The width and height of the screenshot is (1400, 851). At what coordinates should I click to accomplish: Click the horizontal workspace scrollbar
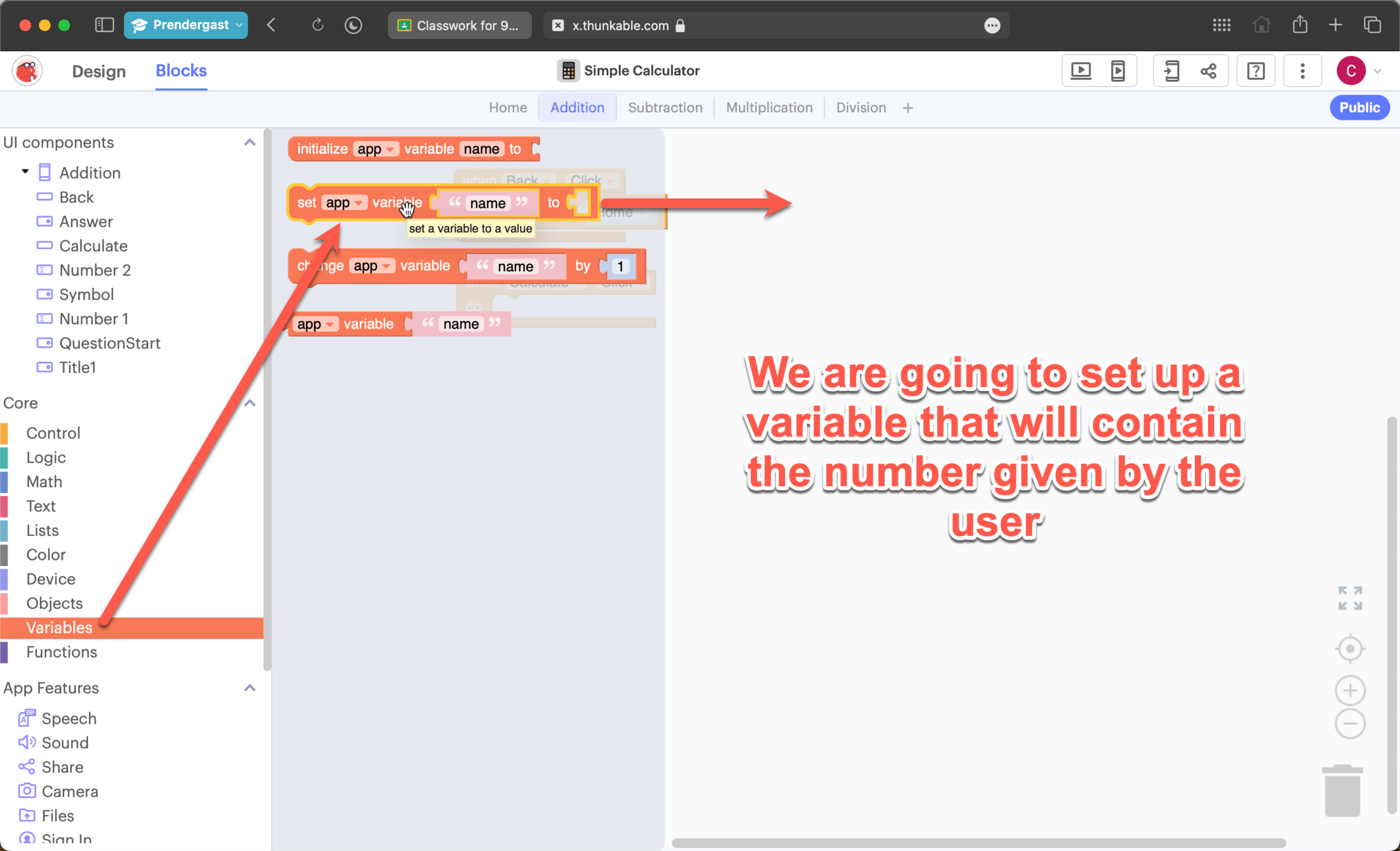[978, 843]
